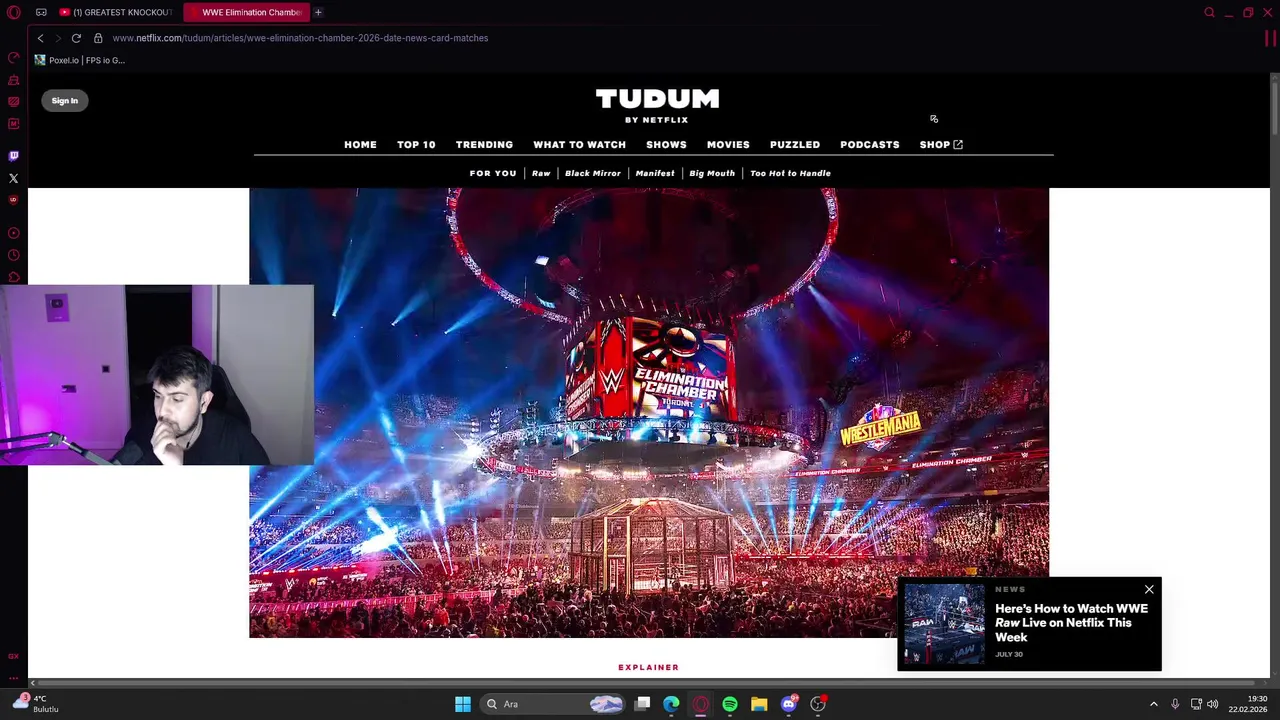Open 'Here's How to Watch WWE Raw' headline
Screen dimensions: 1280x720
click(x=1071, y=623)
